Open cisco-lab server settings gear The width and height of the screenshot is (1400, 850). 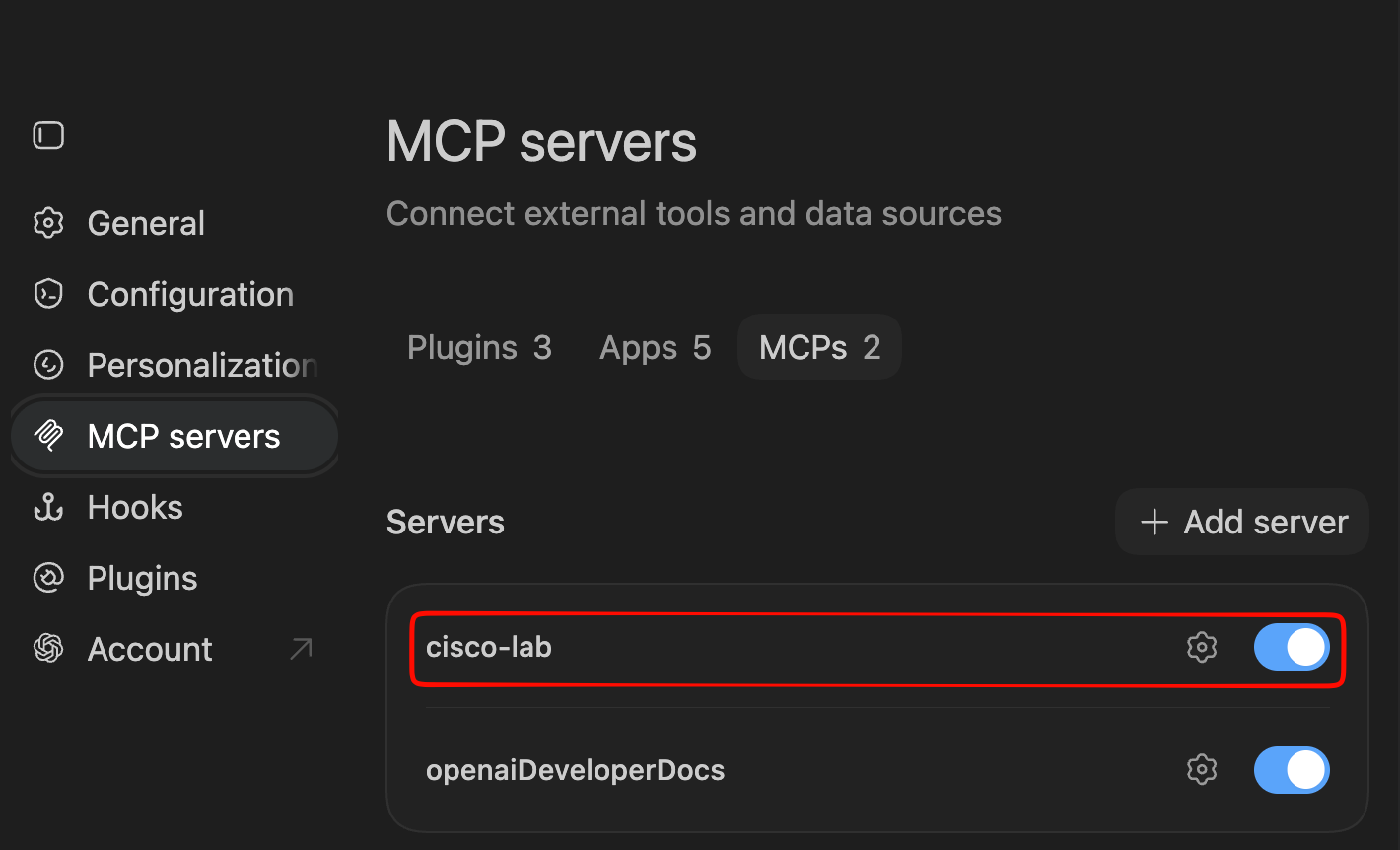click(1202, 648)
